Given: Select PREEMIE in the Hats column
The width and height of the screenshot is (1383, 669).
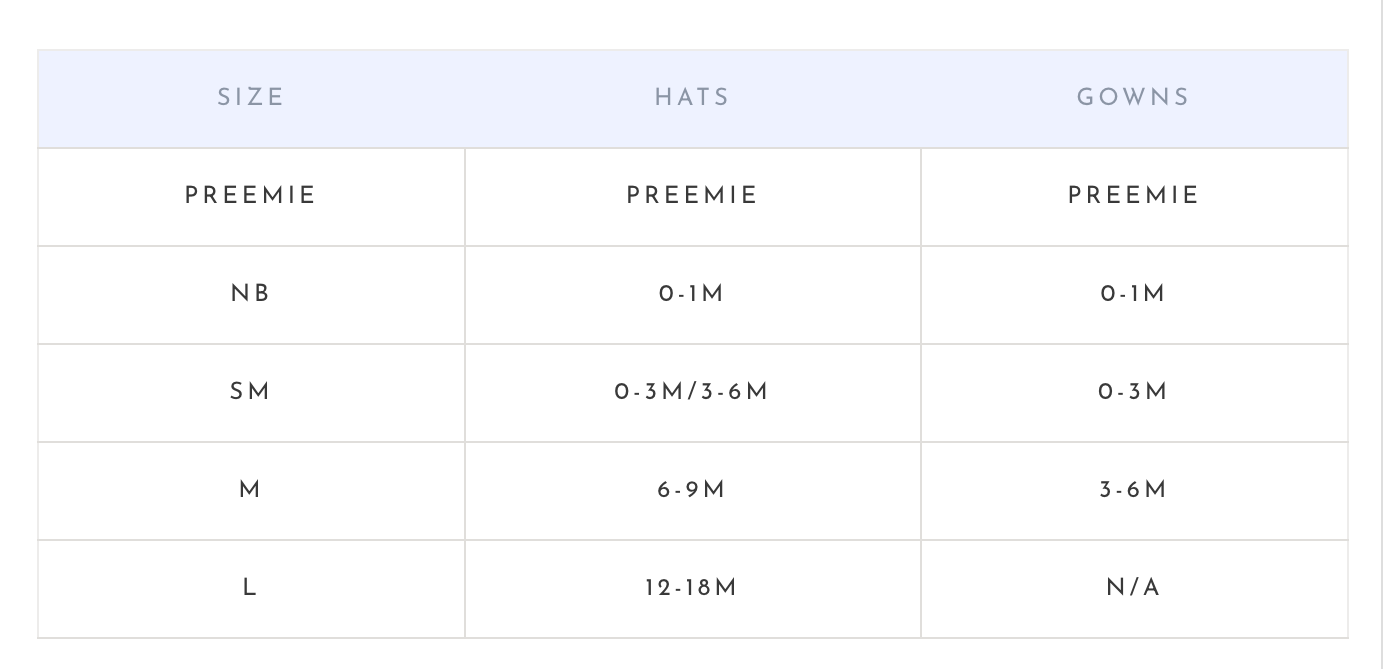Looking at the screenshot, I should pos(692,196).
